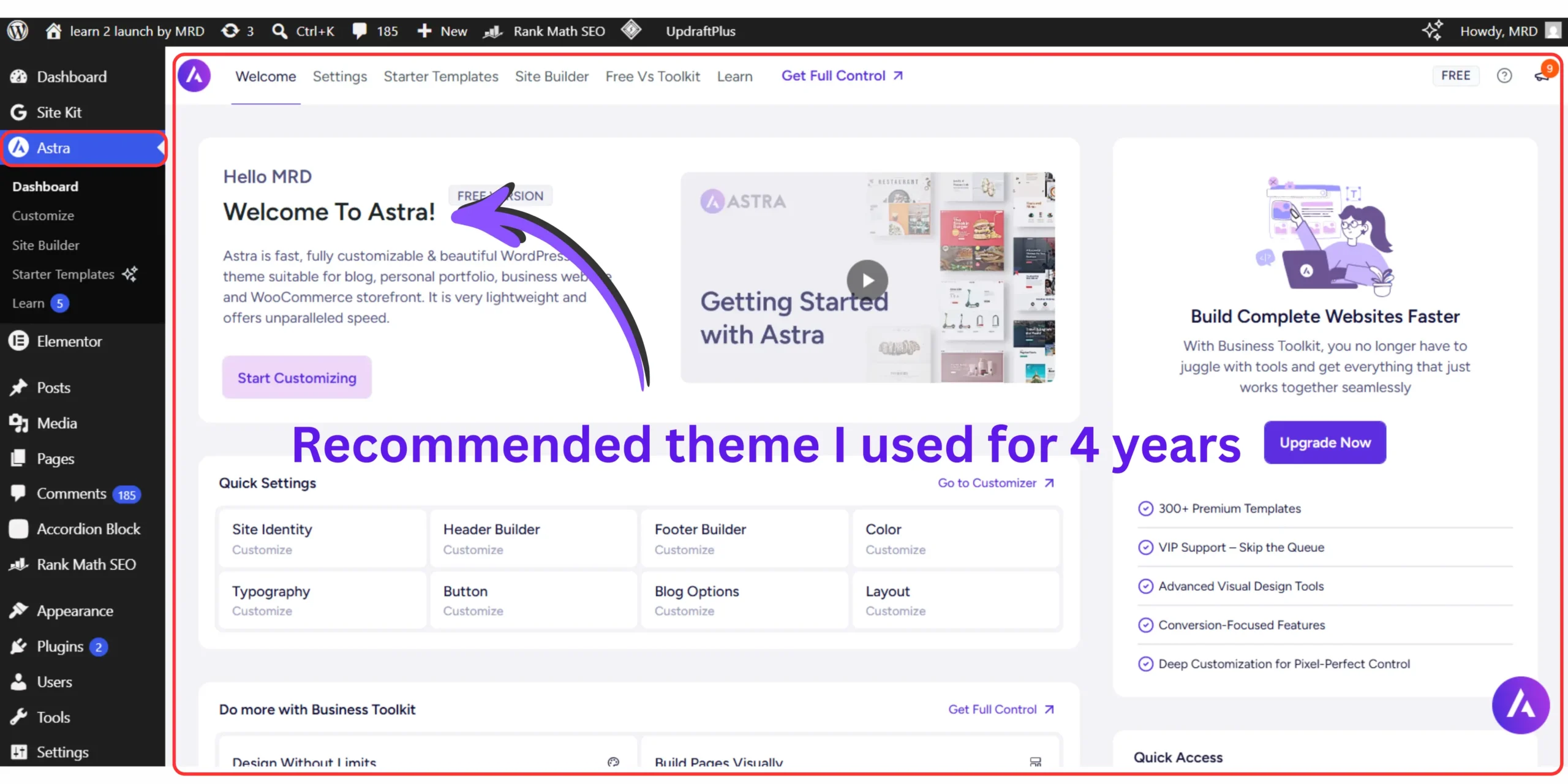Screen dimensions: 1568x784
Task: Open the Header Builder quick setting
Action: point(533,538)
